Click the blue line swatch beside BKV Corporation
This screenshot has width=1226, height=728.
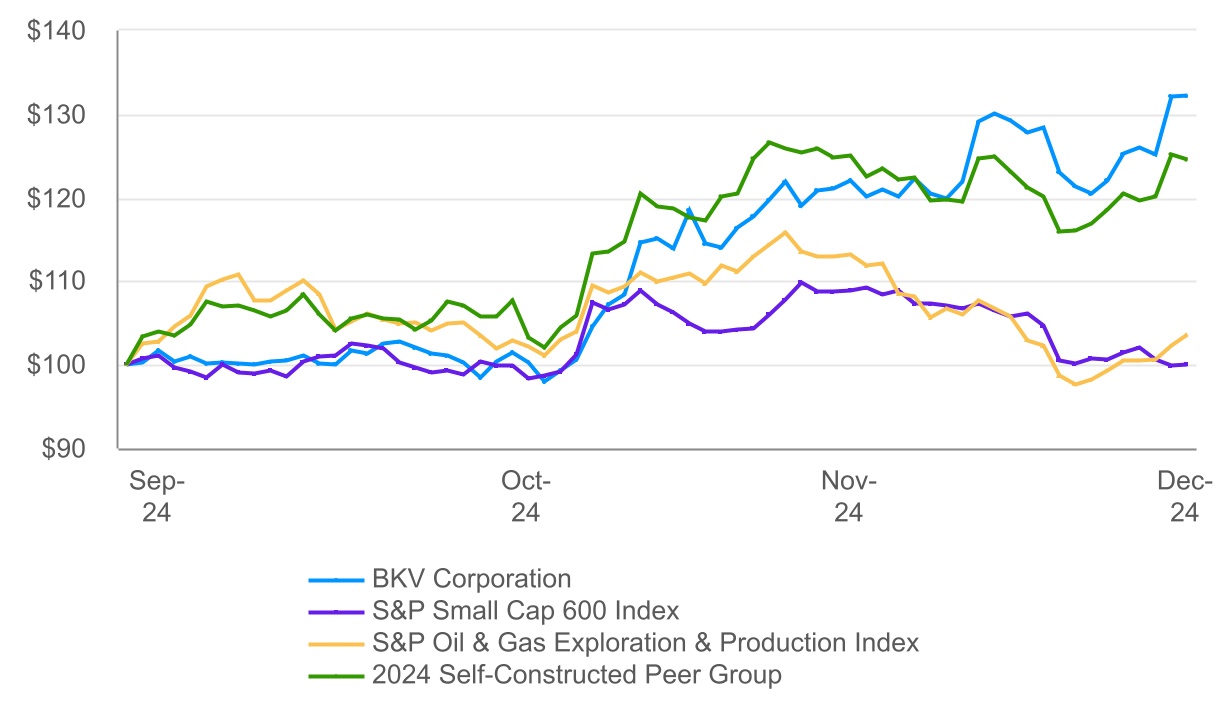(335, 579)
